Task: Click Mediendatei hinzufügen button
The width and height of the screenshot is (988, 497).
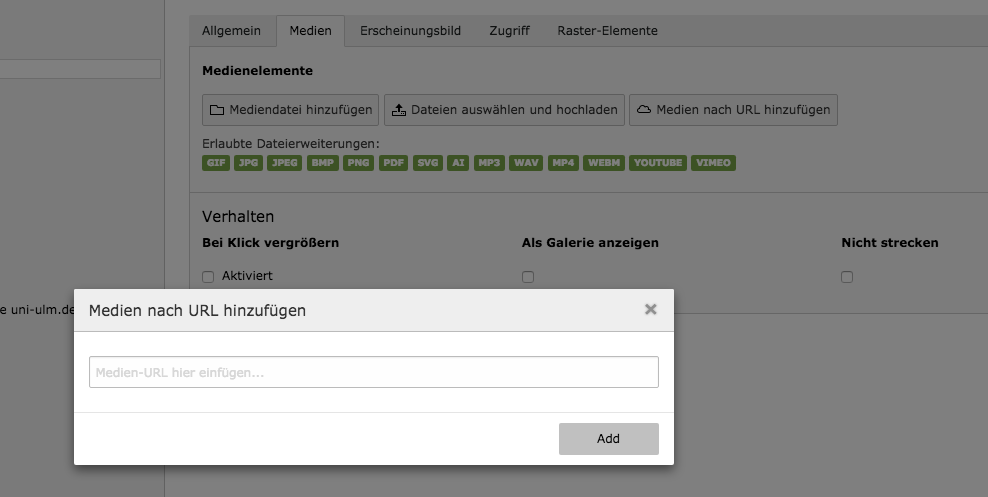Action: pos(290,110)
